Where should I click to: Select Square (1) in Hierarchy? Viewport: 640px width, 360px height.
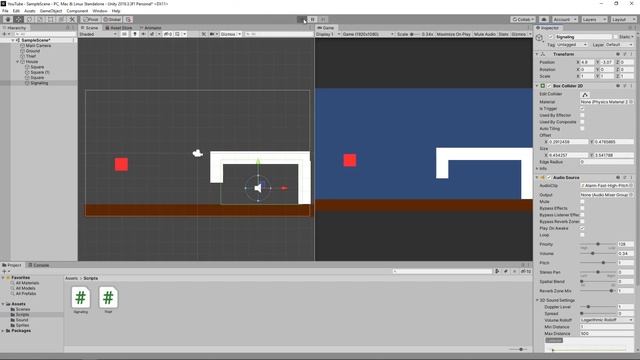point(40,72)
